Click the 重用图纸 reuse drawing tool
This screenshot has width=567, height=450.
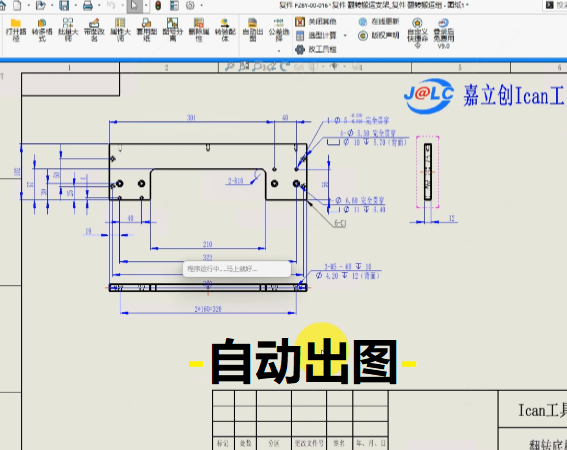point(146,30)
